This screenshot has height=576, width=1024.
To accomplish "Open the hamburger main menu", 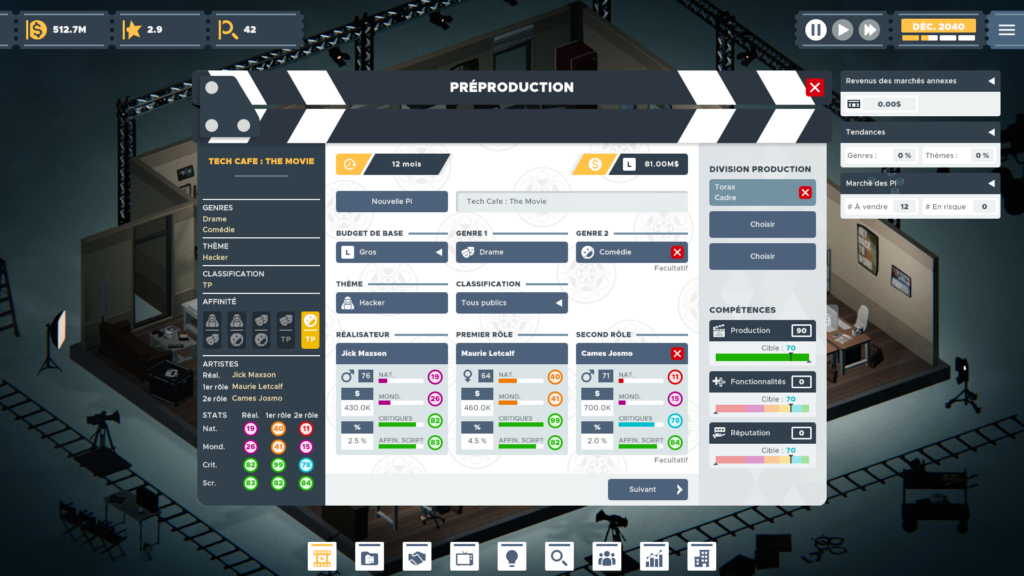I will [1006, 30].
